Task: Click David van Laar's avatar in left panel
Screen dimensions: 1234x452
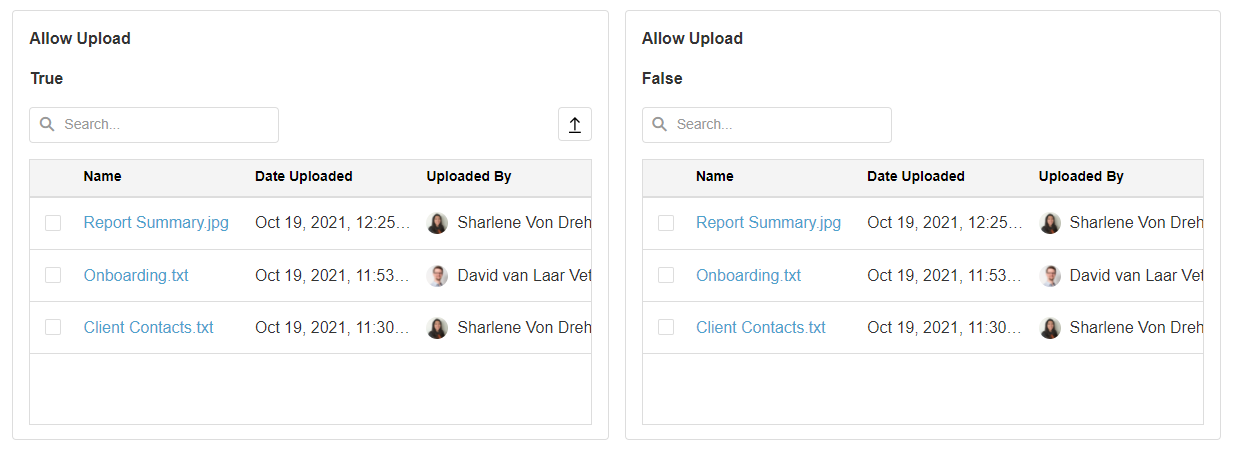Action: pos(437,276)
